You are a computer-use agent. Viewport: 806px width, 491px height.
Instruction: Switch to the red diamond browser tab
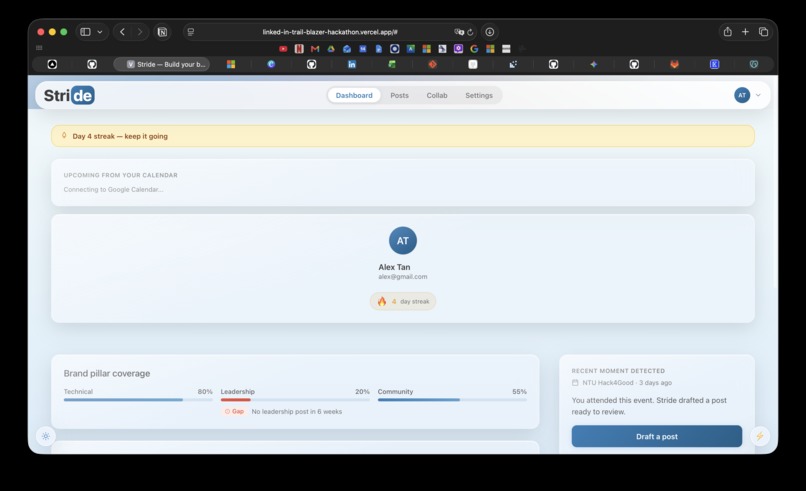tap(432, 64)
